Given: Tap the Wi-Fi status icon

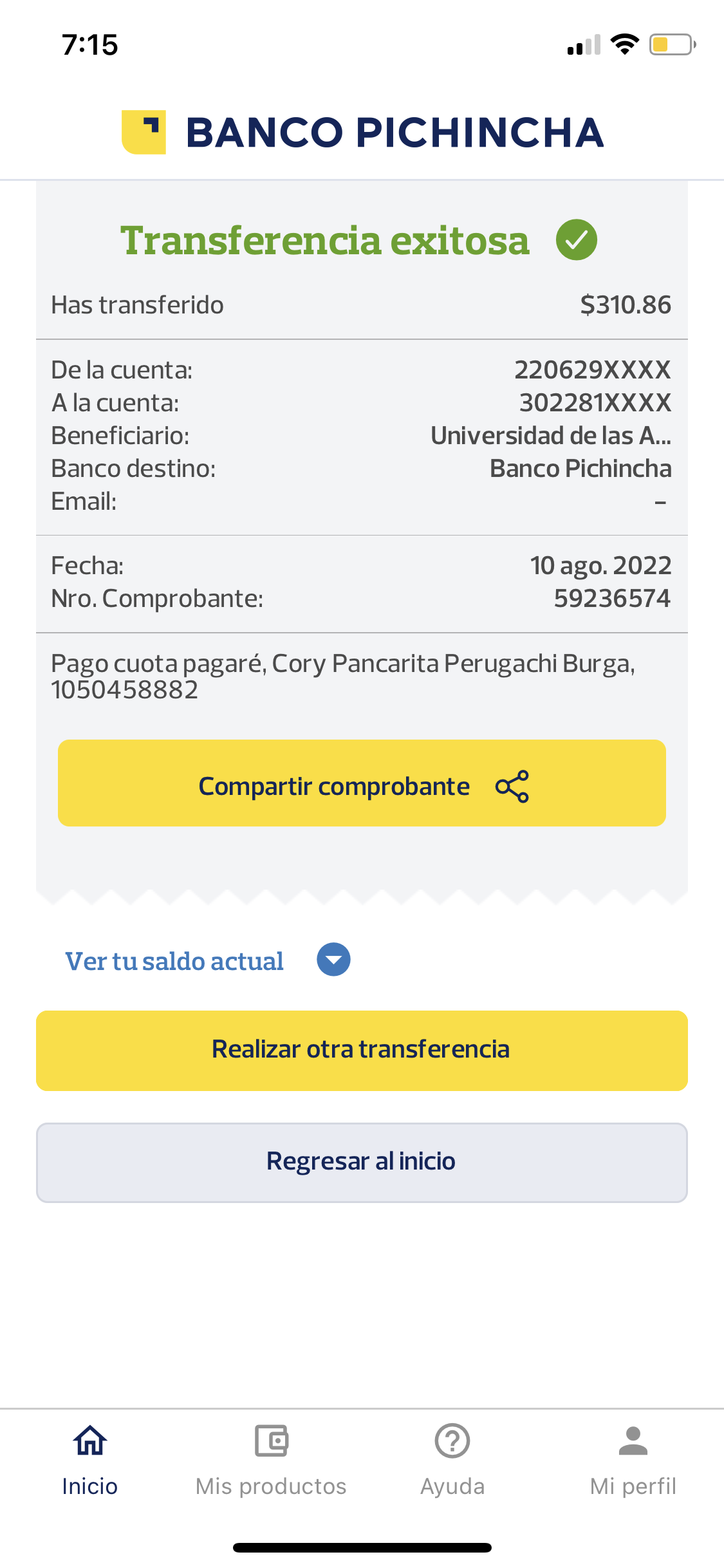Looking at the screenshot, I should pyautogui.click(x=624, y=44).
